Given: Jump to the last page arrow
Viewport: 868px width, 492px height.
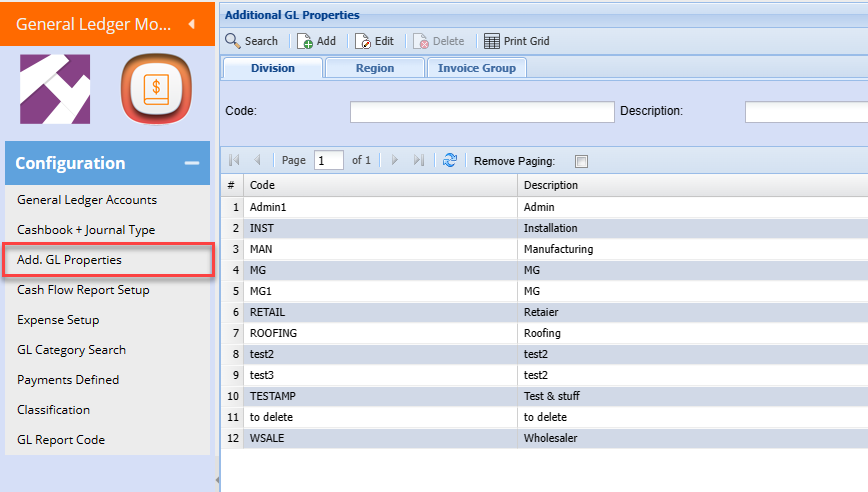Looking at the screenshot, I should tap(419, 160).
